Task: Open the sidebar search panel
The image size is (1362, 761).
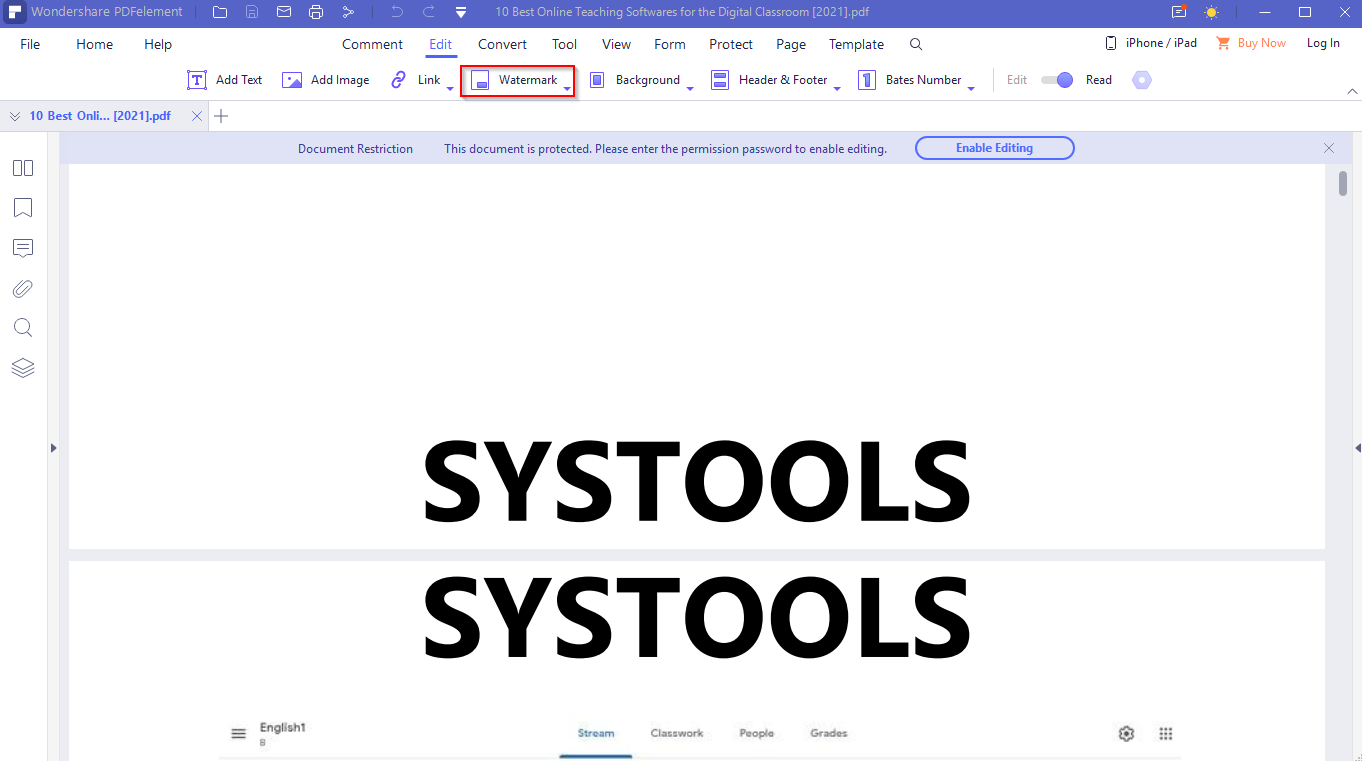Action: coord(23,328)
